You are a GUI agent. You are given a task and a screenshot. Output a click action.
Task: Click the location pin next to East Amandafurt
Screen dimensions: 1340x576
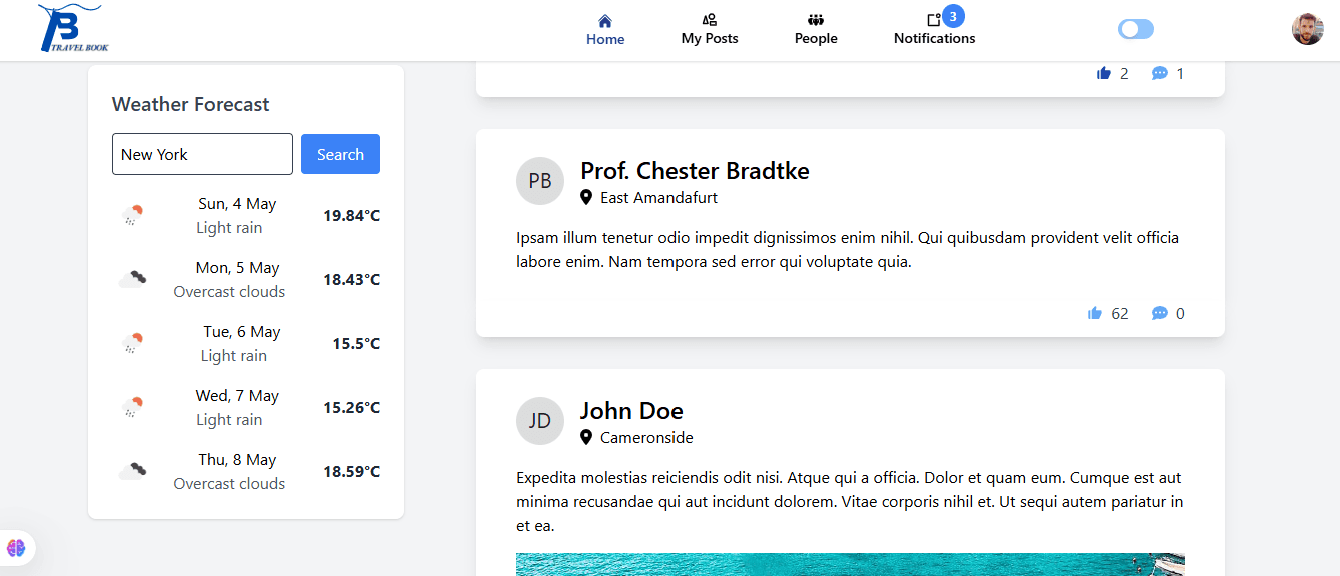(586, 198)
